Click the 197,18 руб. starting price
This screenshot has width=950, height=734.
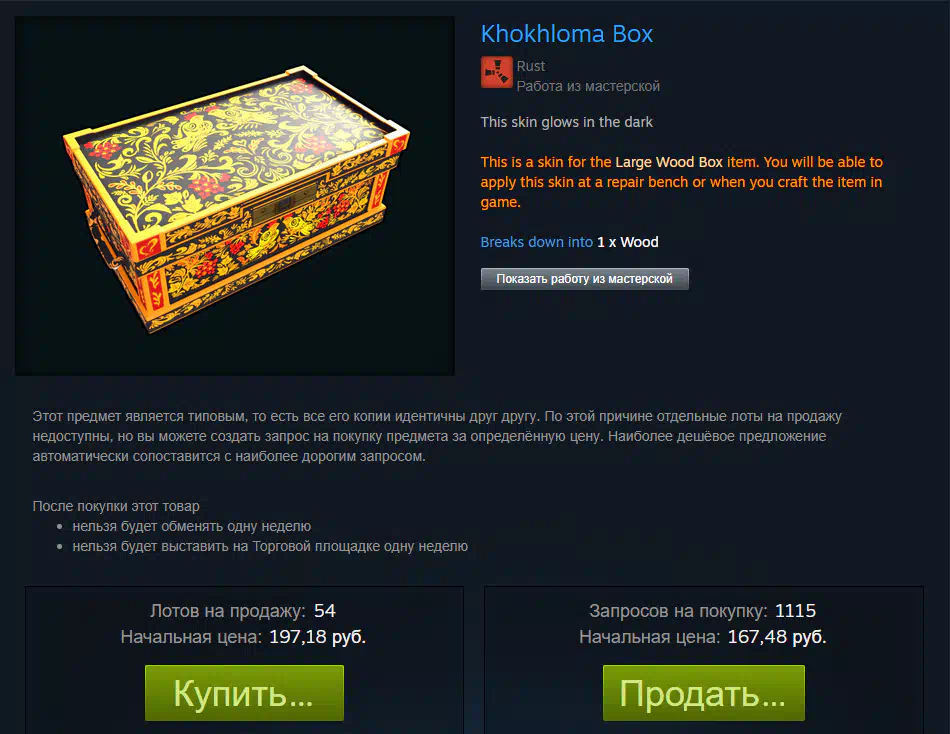click(317, 637)
